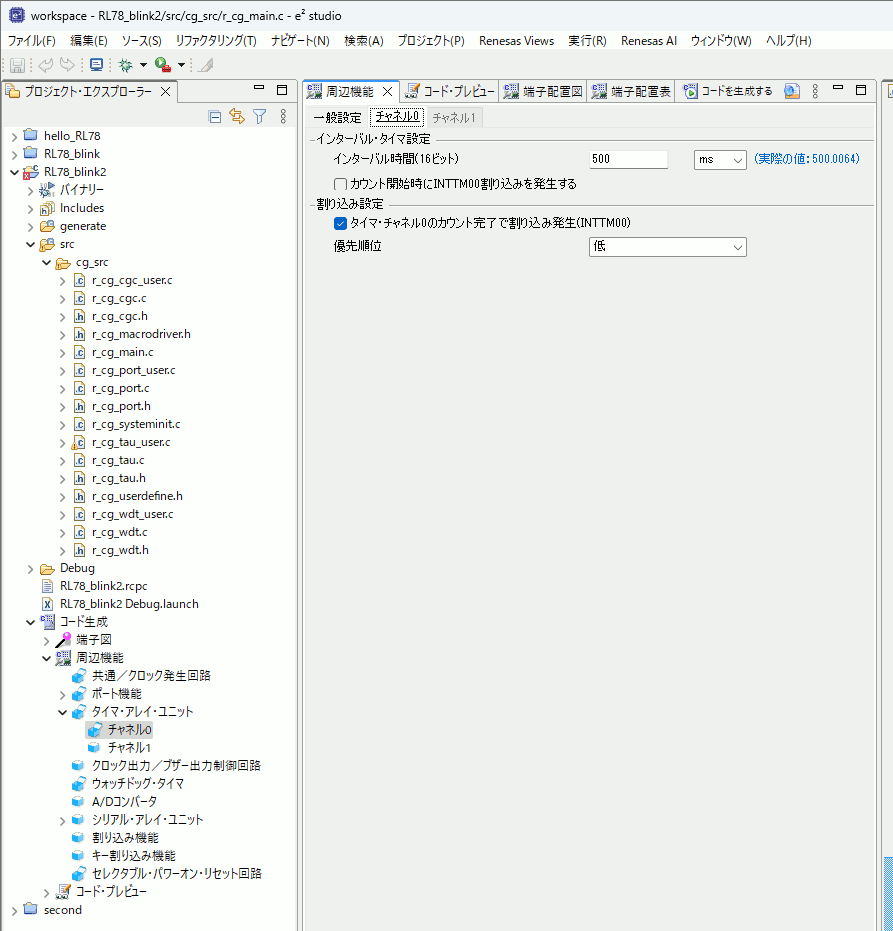The height and width of the screenshot is (931, 893).
Task: Select チャネル1 in the project tree
Action: (x=129, y=748)
